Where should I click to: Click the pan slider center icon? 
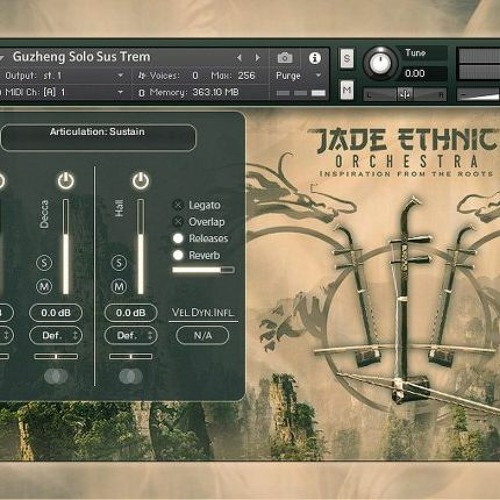tap(405, 94)
